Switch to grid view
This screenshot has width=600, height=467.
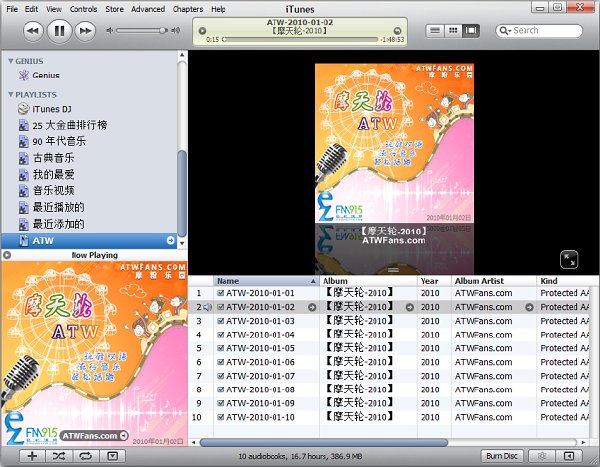453,31
